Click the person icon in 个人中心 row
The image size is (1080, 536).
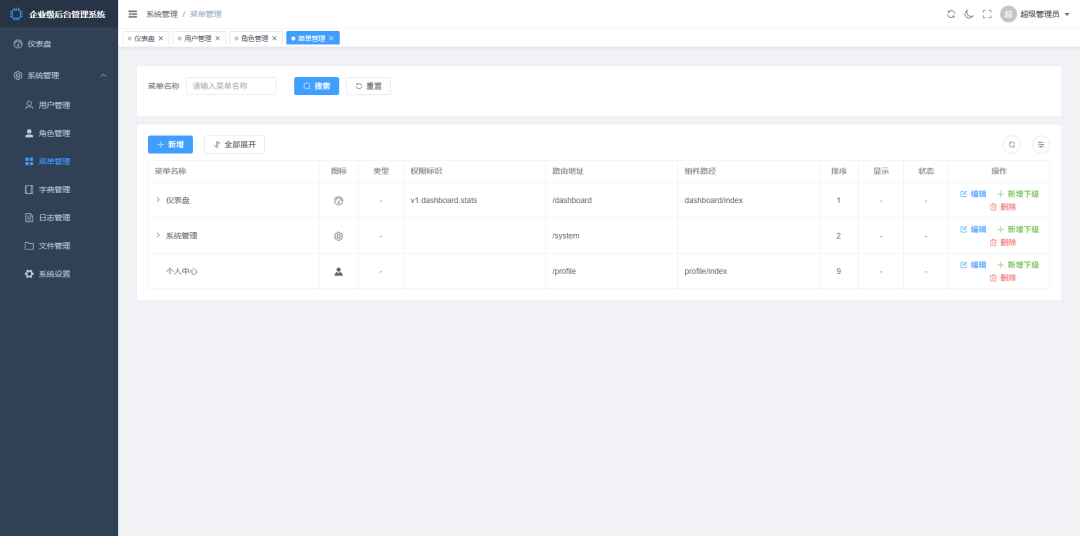point(338,271)
